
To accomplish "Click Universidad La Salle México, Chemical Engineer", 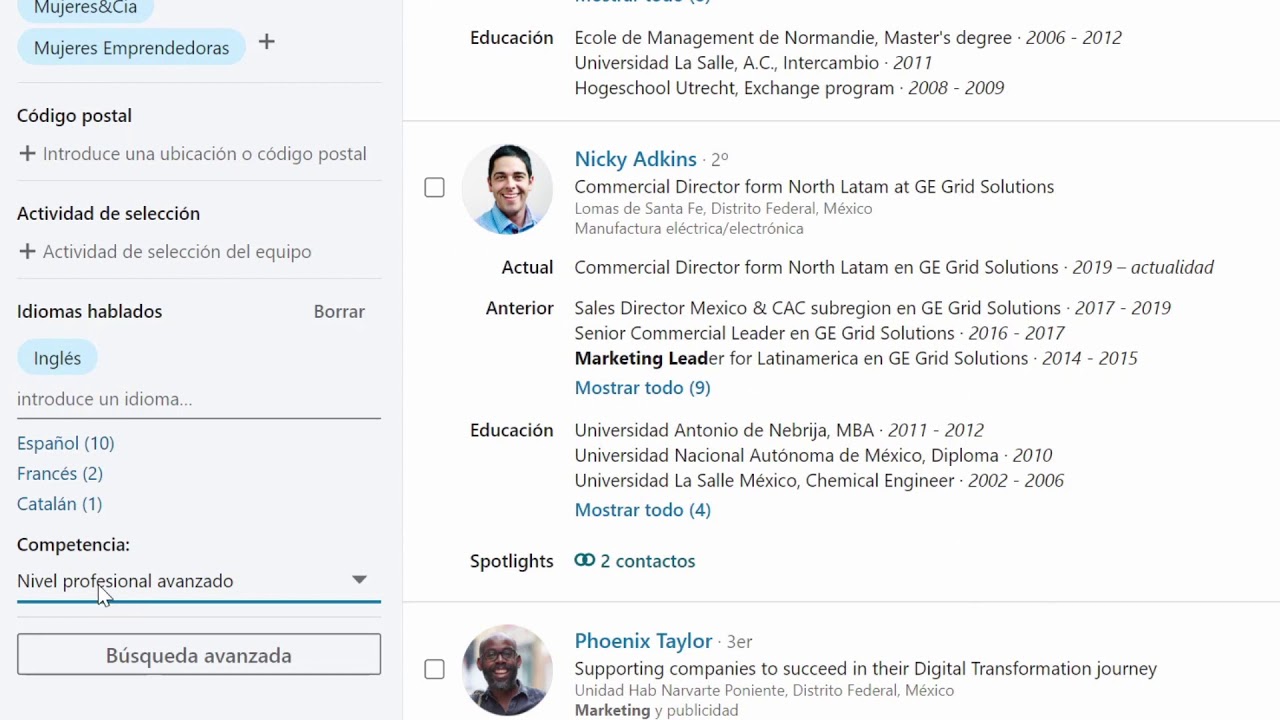I will coord(819,480).
